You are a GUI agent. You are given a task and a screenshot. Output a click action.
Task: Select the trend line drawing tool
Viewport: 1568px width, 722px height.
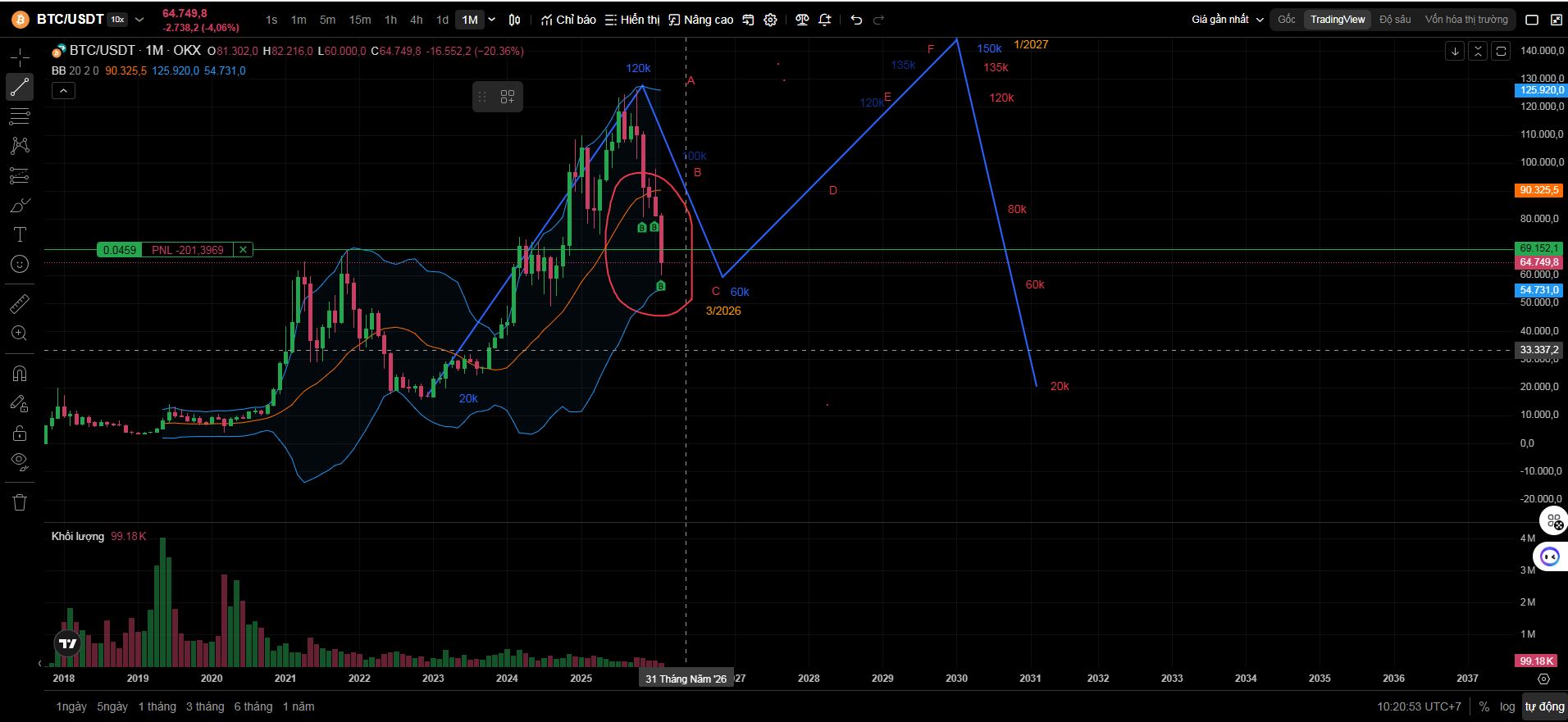tap(20, 87)
